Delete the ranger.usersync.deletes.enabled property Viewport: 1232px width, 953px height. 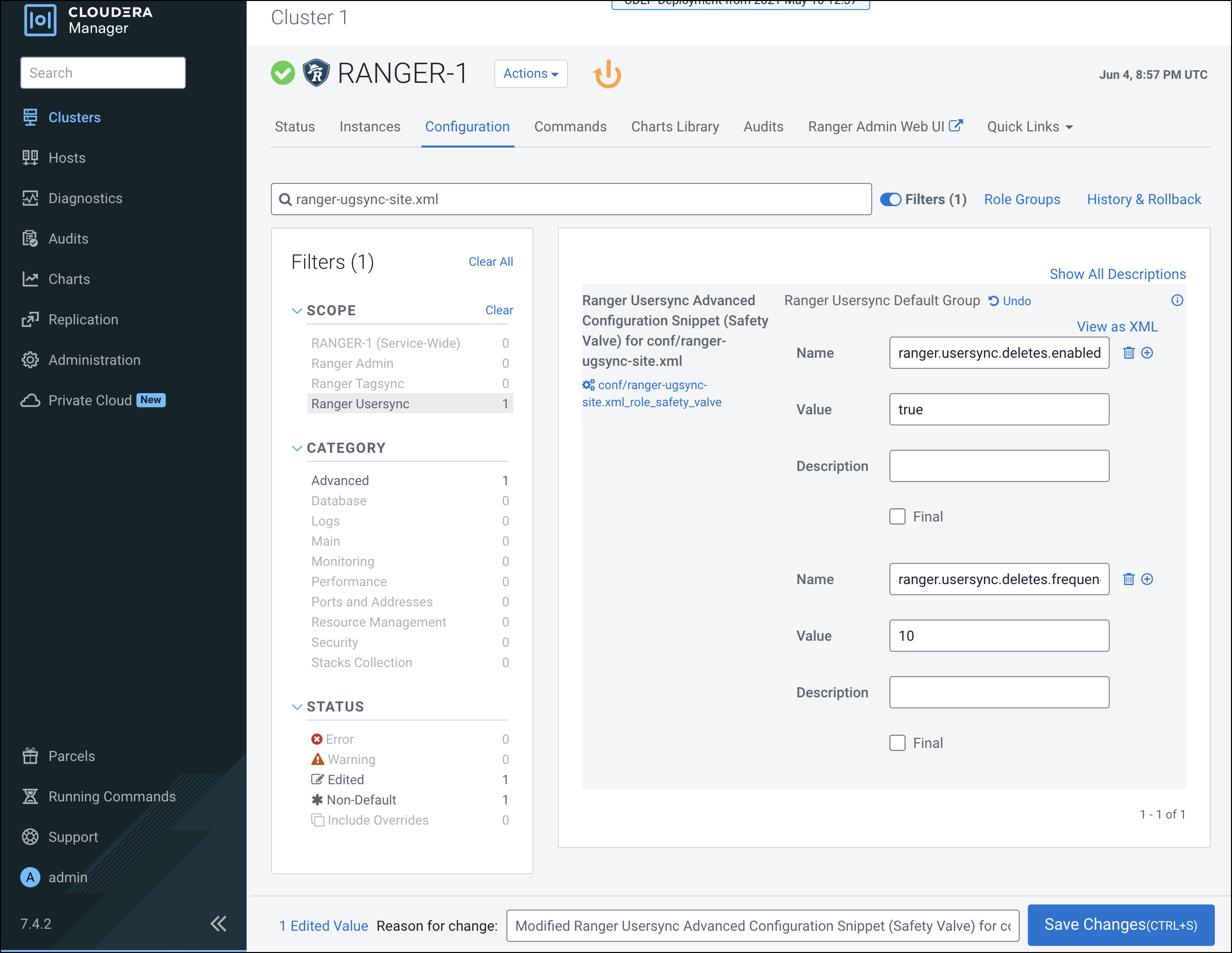[x=1128, y=353]
